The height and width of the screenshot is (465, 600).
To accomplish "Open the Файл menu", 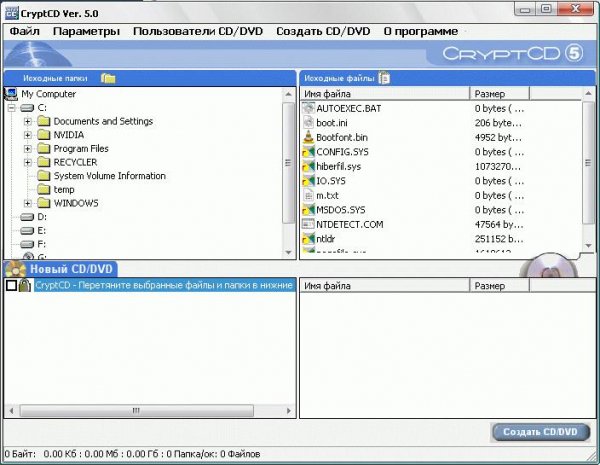I will point(24,31).
